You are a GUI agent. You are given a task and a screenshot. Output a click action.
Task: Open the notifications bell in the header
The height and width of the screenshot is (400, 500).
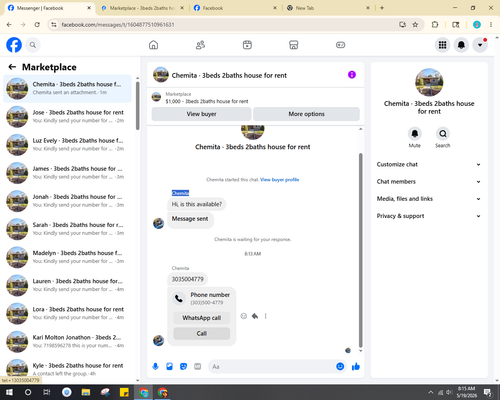coord(461,45)
